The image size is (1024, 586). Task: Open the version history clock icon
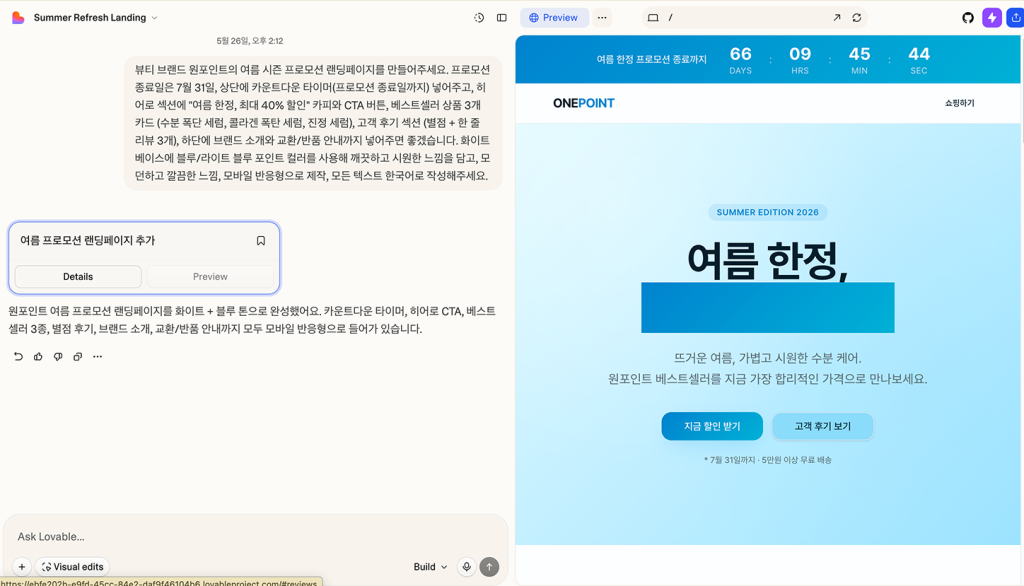479,18
